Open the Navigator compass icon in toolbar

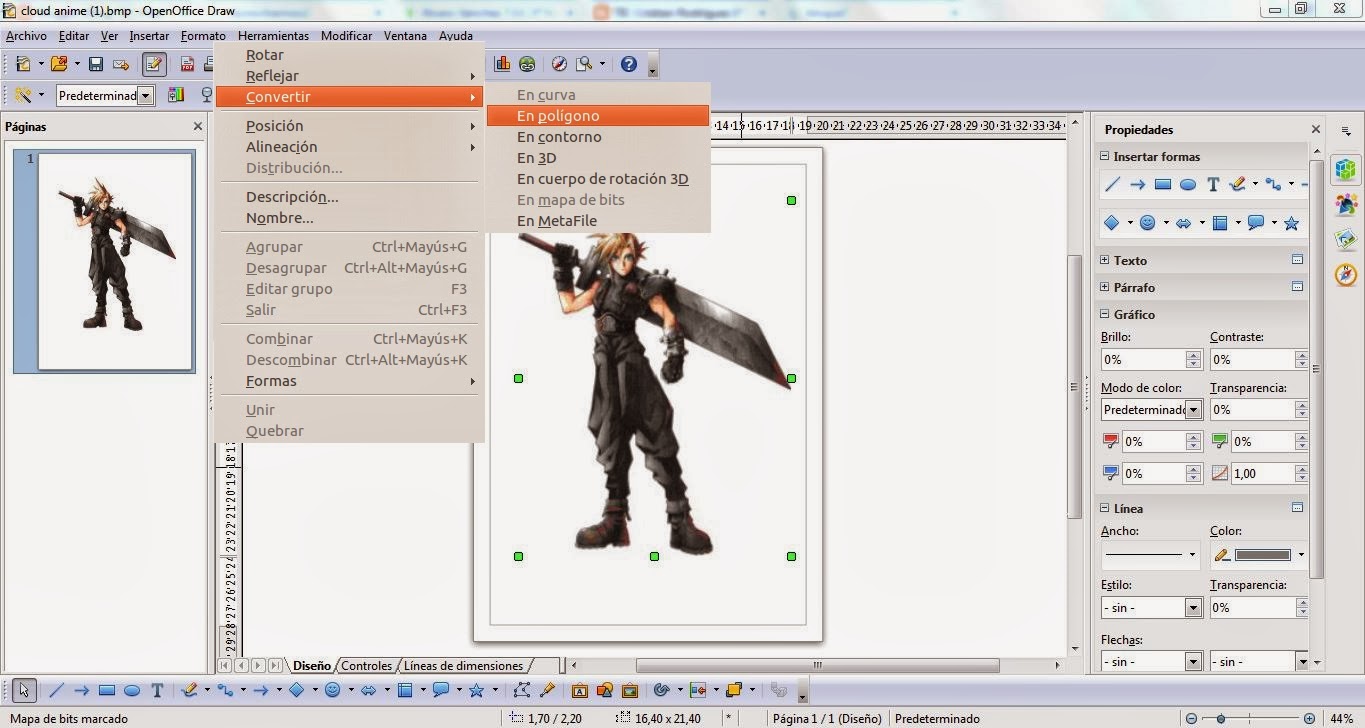(559, 64)
